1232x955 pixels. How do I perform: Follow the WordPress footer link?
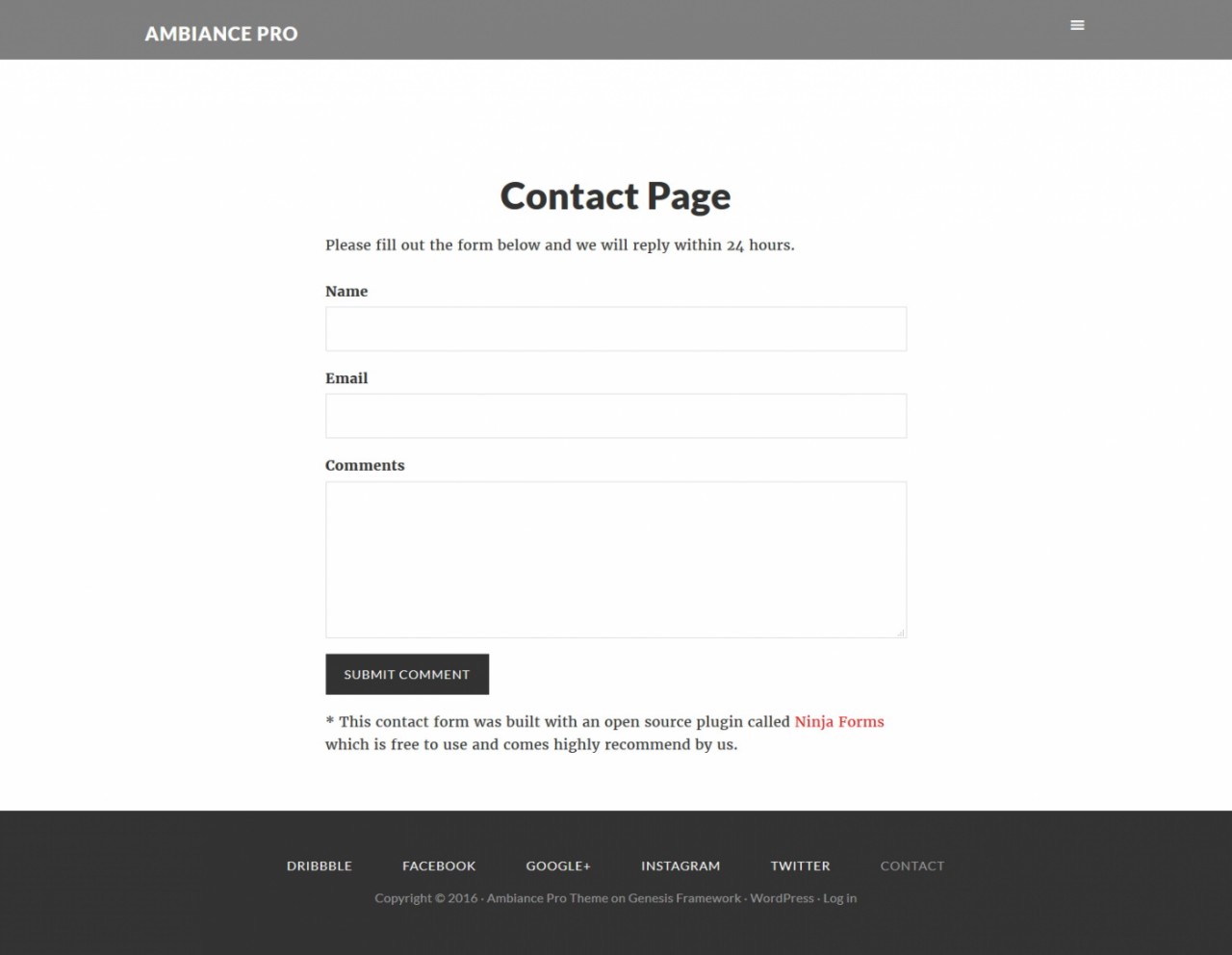tap(782, 898)
